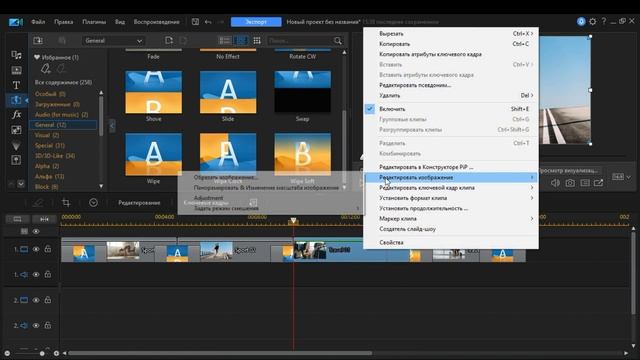Viewport: 640px width, 360px height.
Task: Toggle eye on audio track 1
Action: (x=36, y=274)
